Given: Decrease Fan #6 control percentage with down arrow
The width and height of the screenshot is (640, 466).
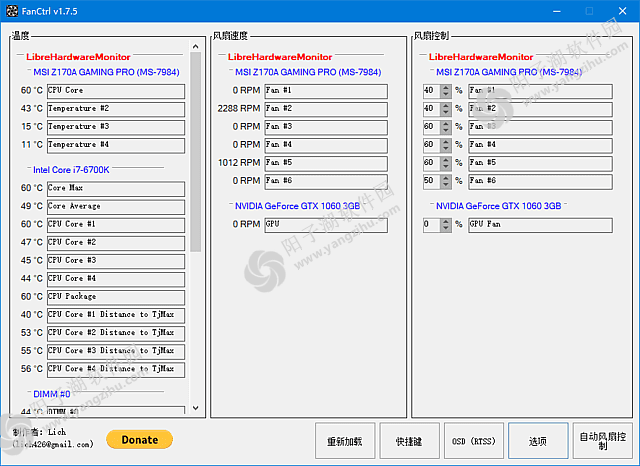Looking at the screenshot, I should point(446,184).
